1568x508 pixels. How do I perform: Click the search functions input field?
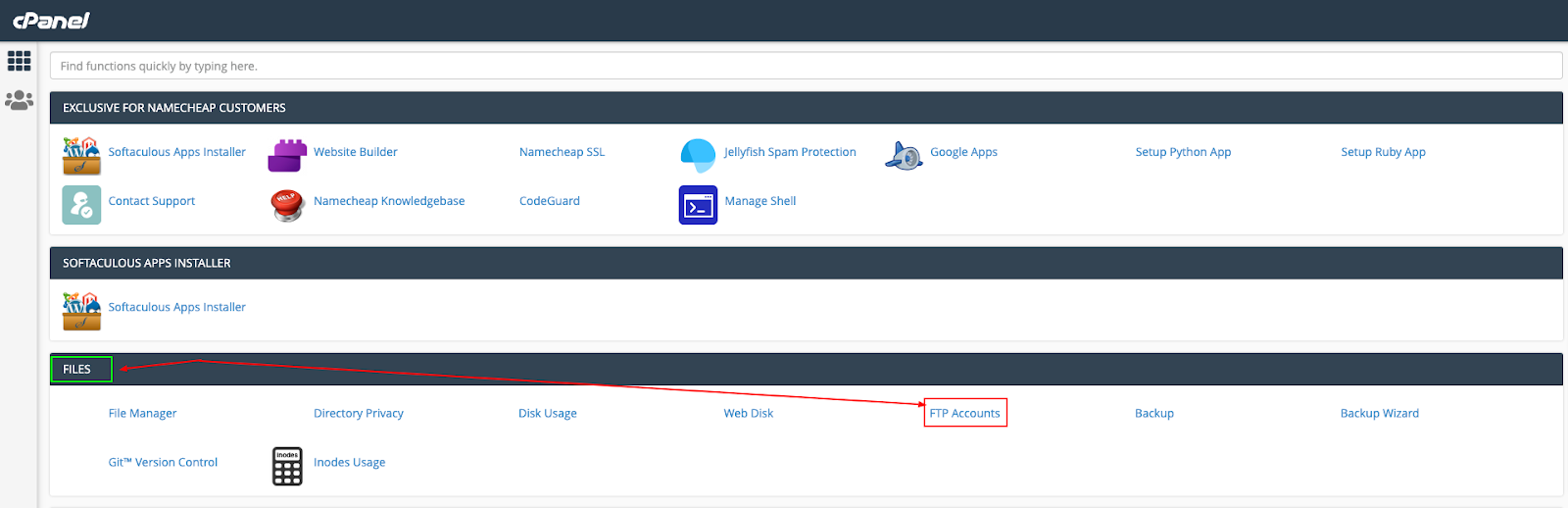(x=806, y=66)
